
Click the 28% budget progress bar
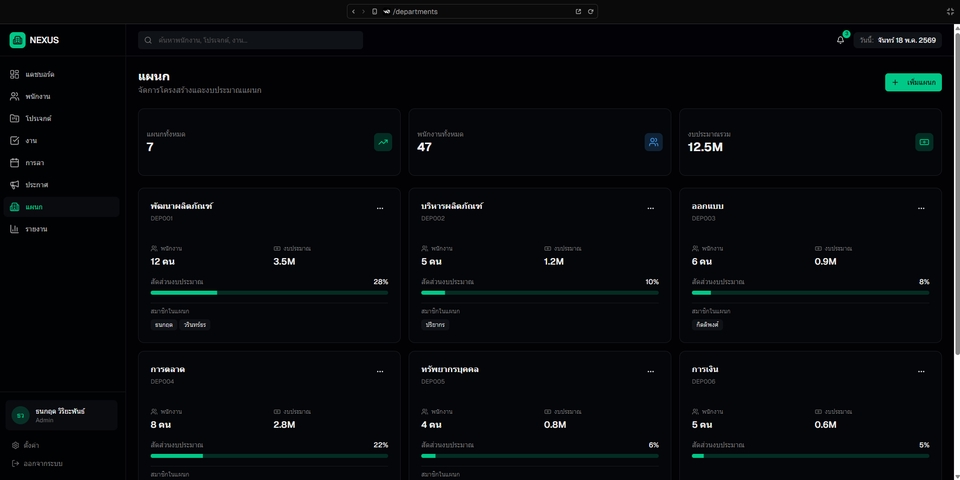[269, 293]
